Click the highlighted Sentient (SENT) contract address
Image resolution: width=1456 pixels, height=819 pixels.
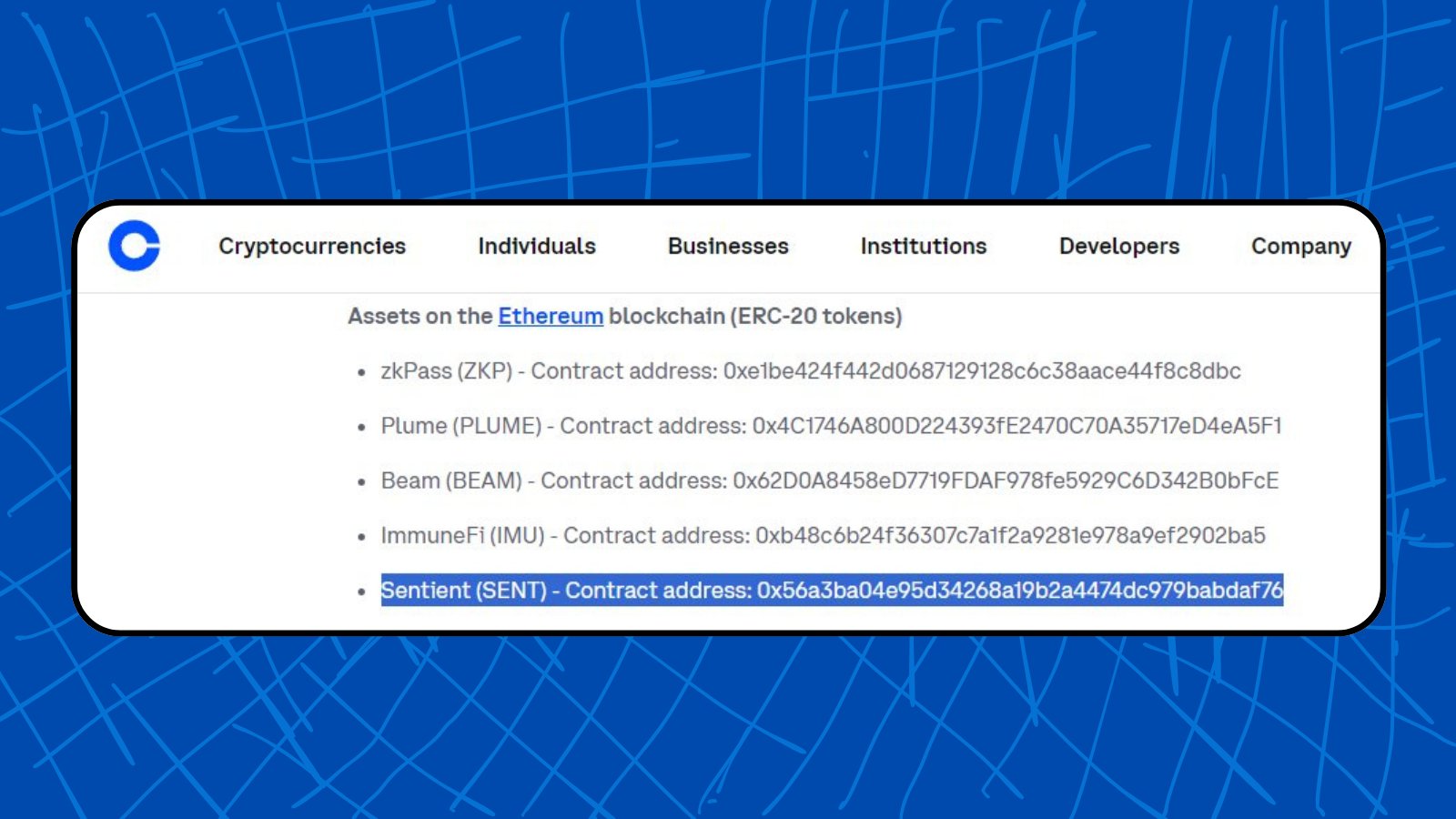pyautogui.click(x=832, y=590)
